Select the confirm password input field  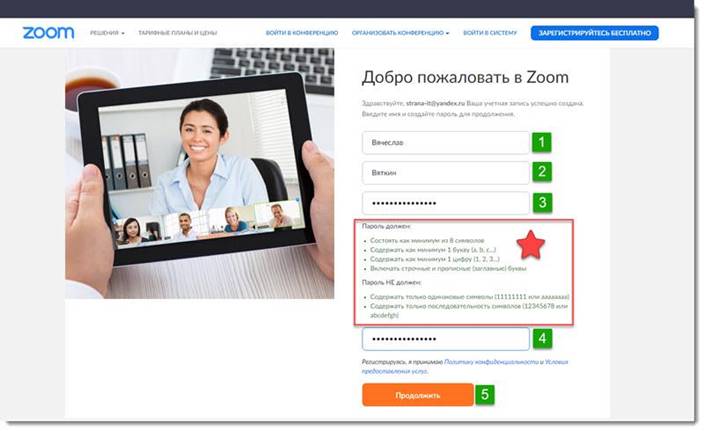coord(446,339)
